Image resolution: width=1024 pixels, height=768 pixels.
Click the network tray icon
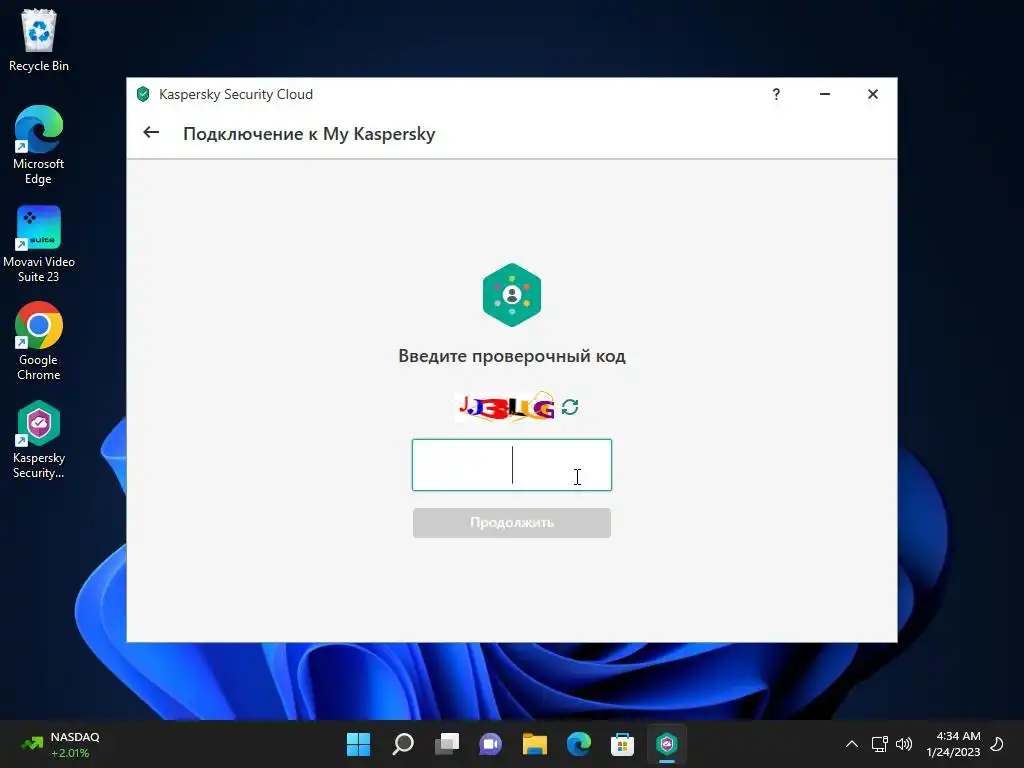[x=879, y=744]
